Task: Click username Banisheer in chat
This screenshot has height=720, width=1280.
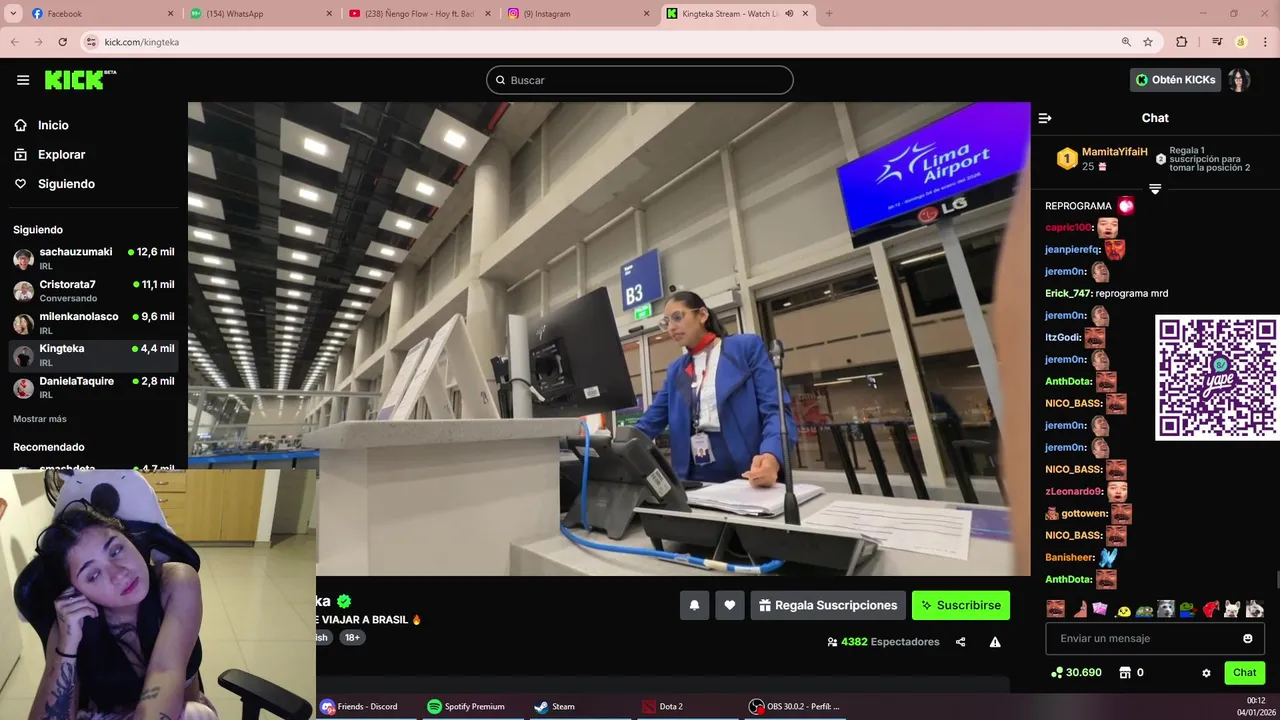Action: coord(1070,557)
